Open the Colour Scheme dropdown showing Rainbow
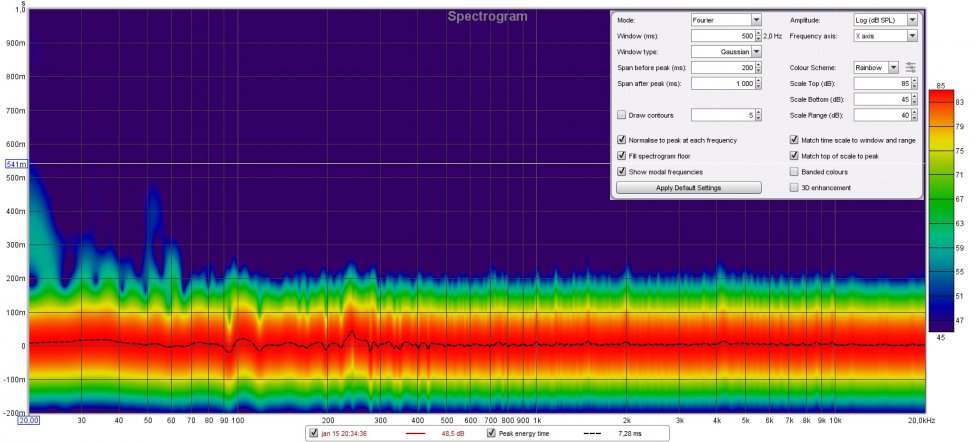The width and height of the screenshot is (975, 442). tap(876, 68)
